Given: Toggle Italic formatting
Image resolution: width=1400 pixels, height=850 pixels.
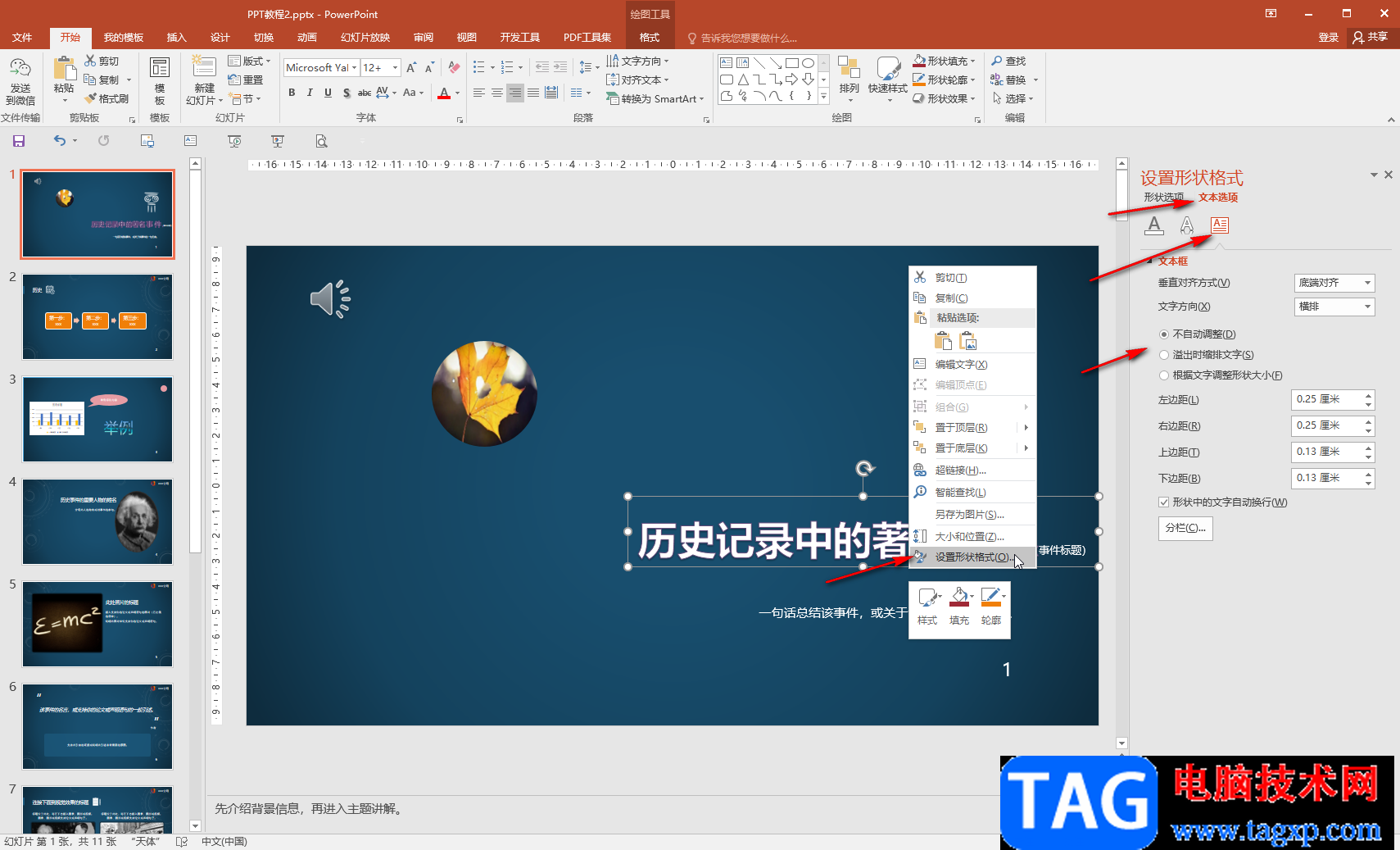Looking at the screenshot, I should tap(310, 93).
